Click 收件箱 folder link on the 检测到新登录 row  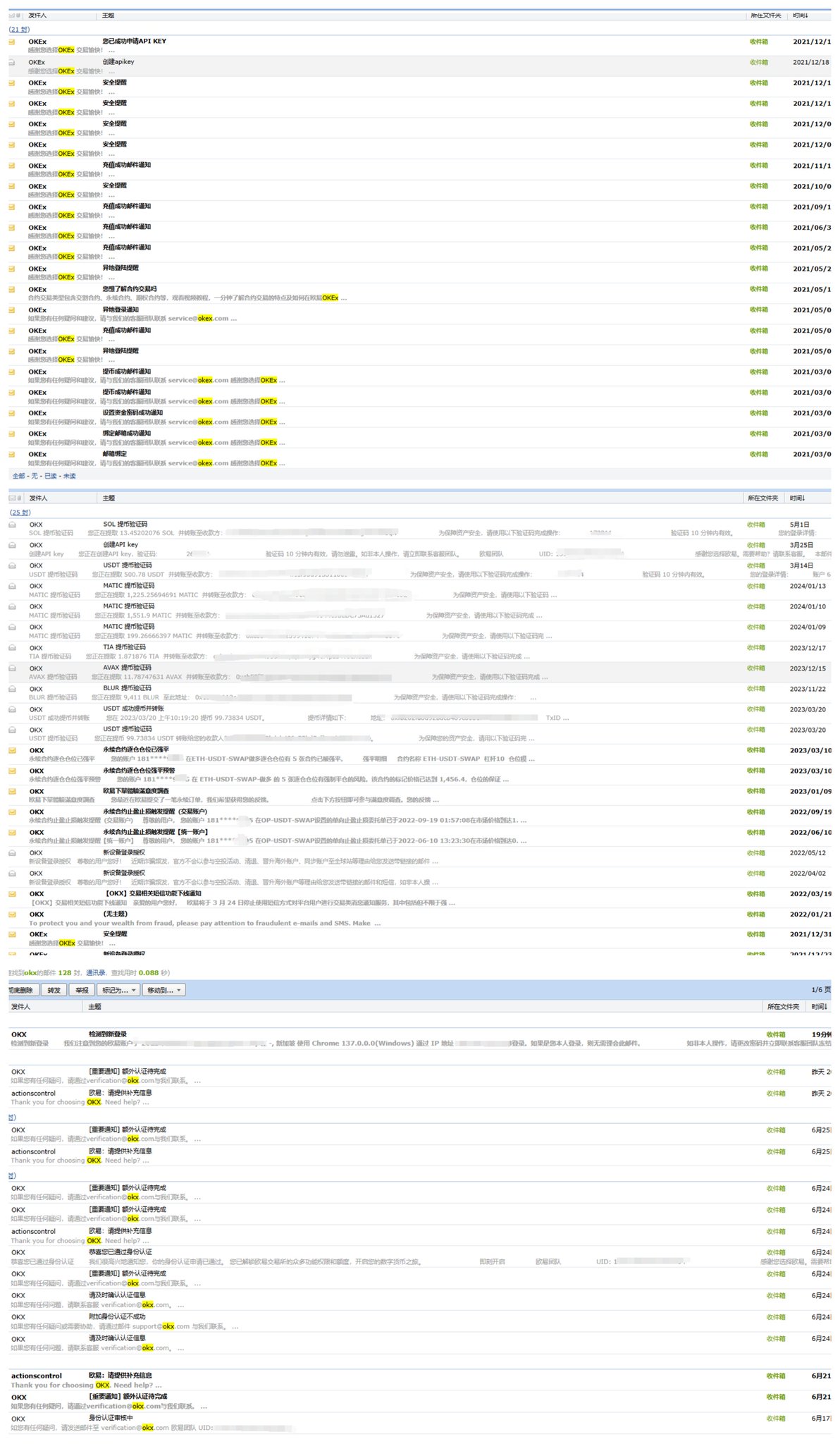pos(776,1034)
